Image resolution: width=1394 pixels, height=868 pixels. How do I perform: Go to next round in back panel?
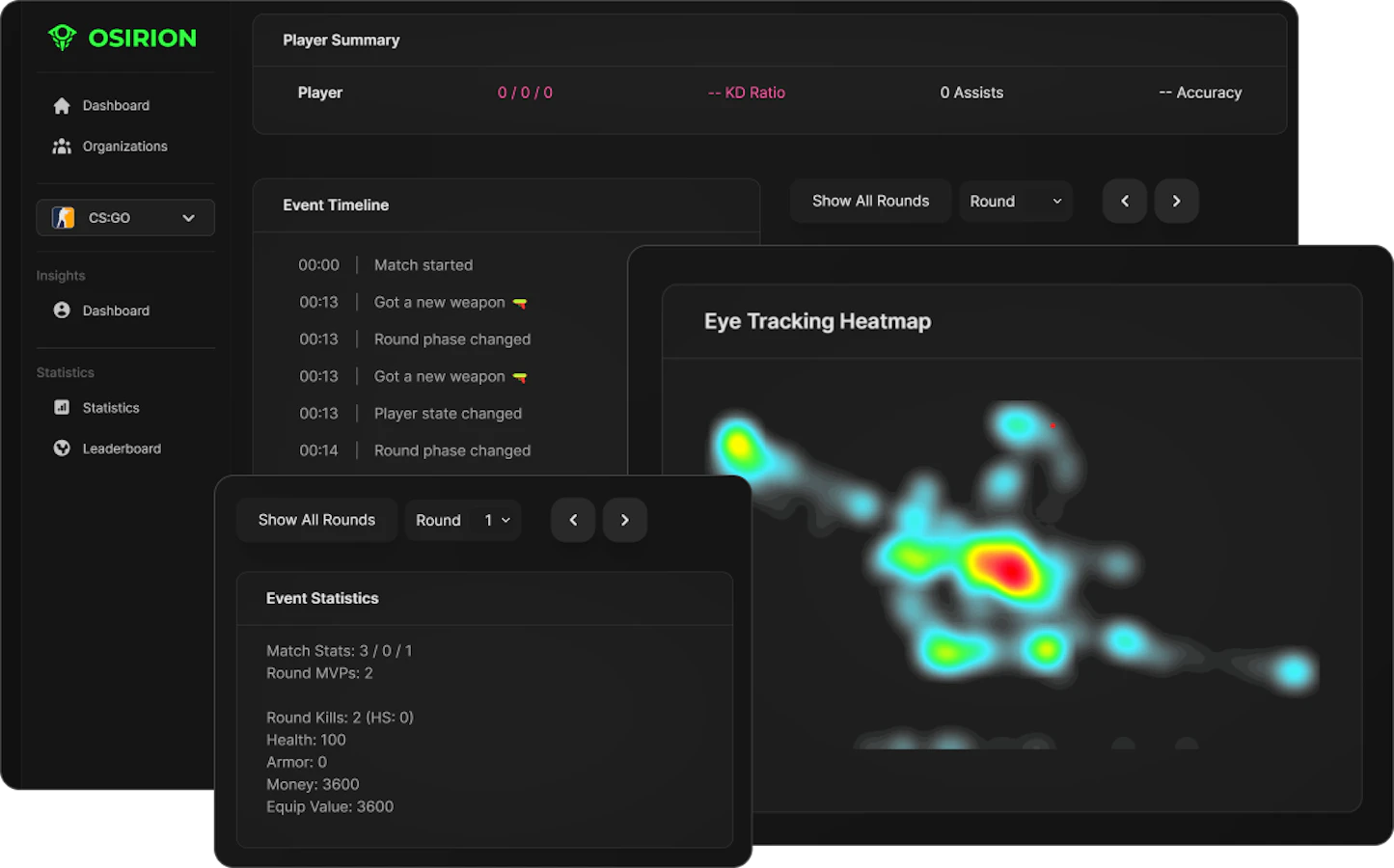coord(1177,201)
